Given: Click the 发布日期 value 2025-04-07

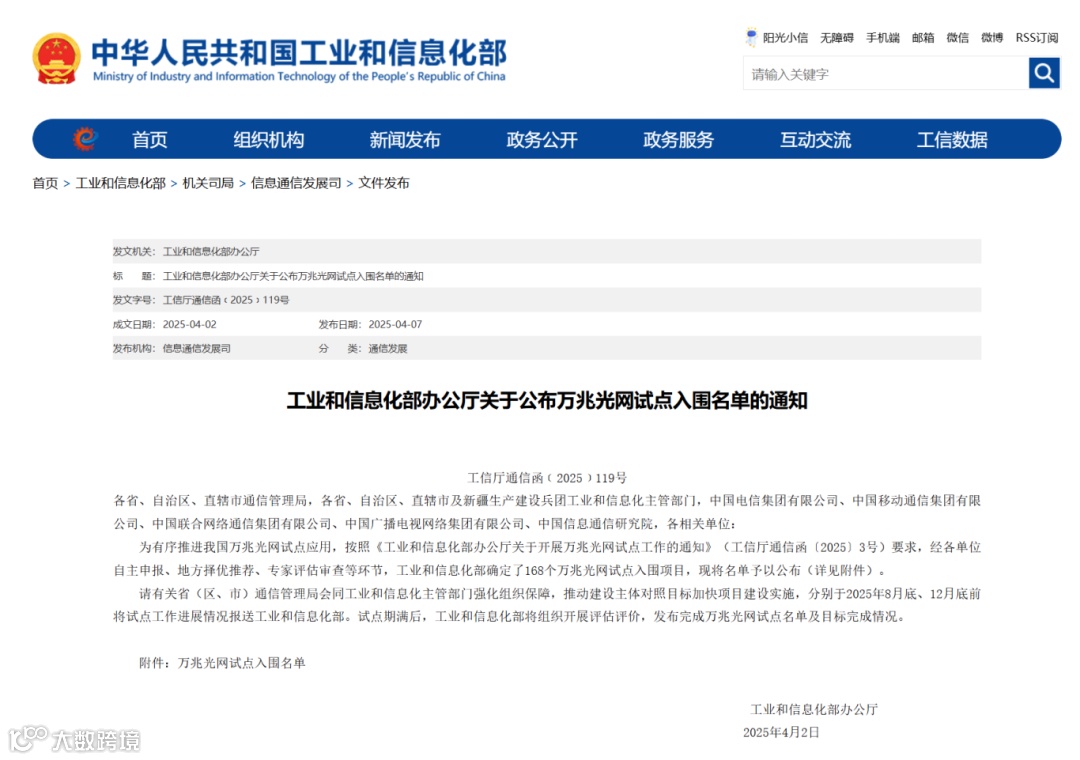Looking at the screenshot, I should point(395,325).
